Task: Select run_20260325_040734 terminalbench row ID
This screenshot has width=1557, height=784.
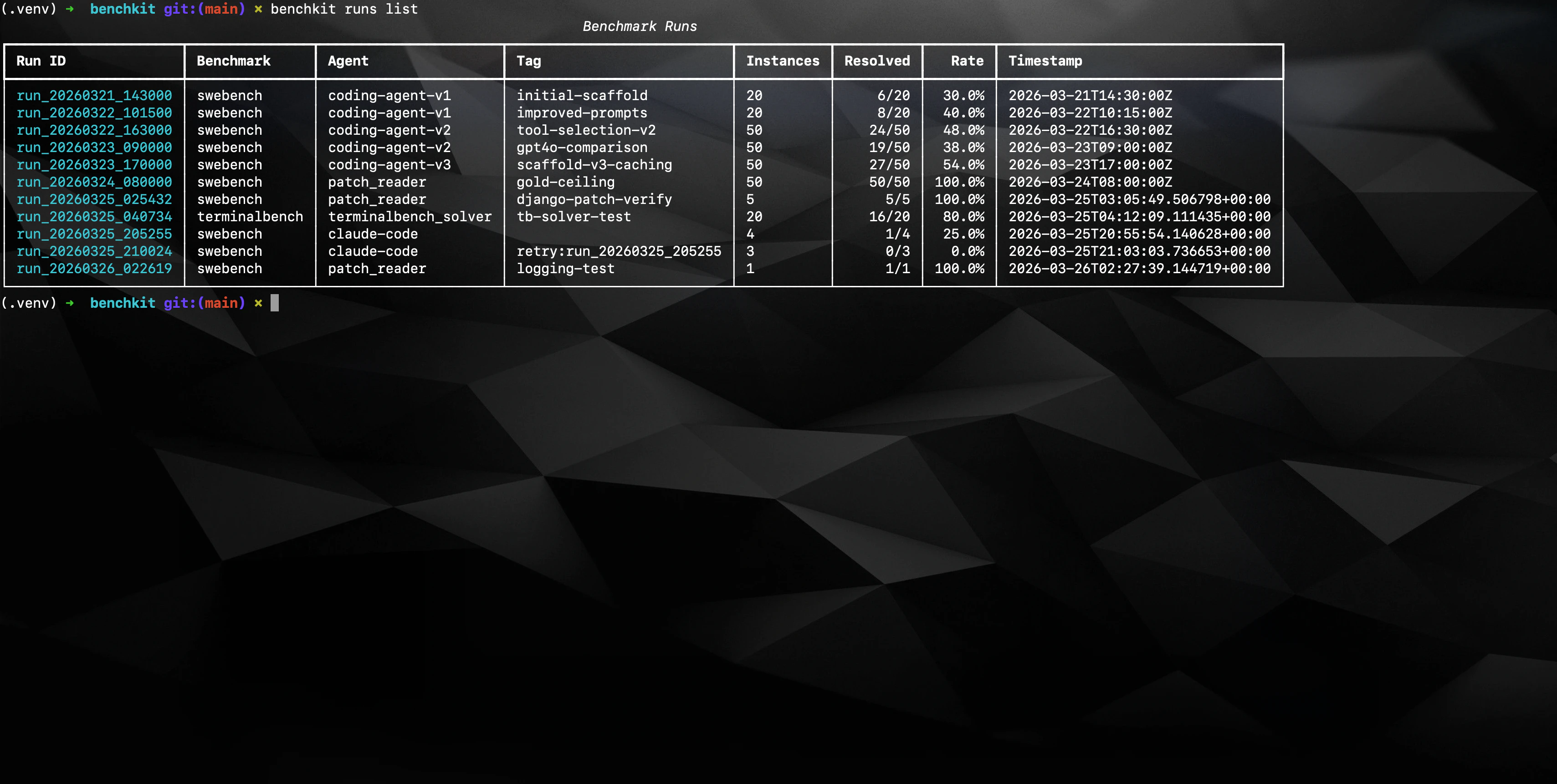Action: pyautogui.click(x=94, y=217)
